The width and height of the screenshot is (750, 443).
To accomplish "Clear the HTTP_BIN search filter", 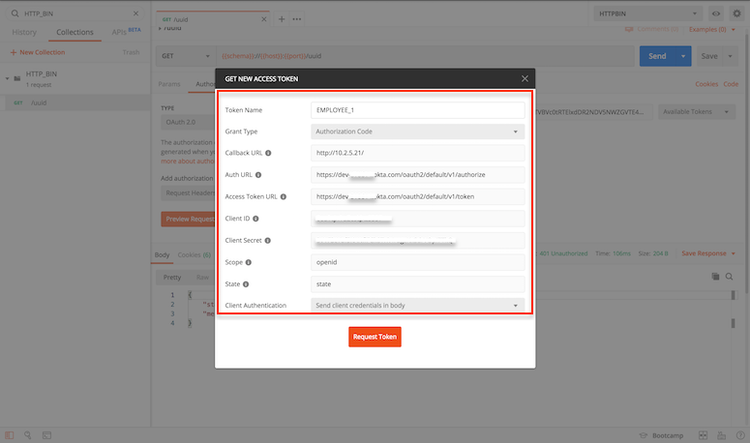I will (136, 13).
